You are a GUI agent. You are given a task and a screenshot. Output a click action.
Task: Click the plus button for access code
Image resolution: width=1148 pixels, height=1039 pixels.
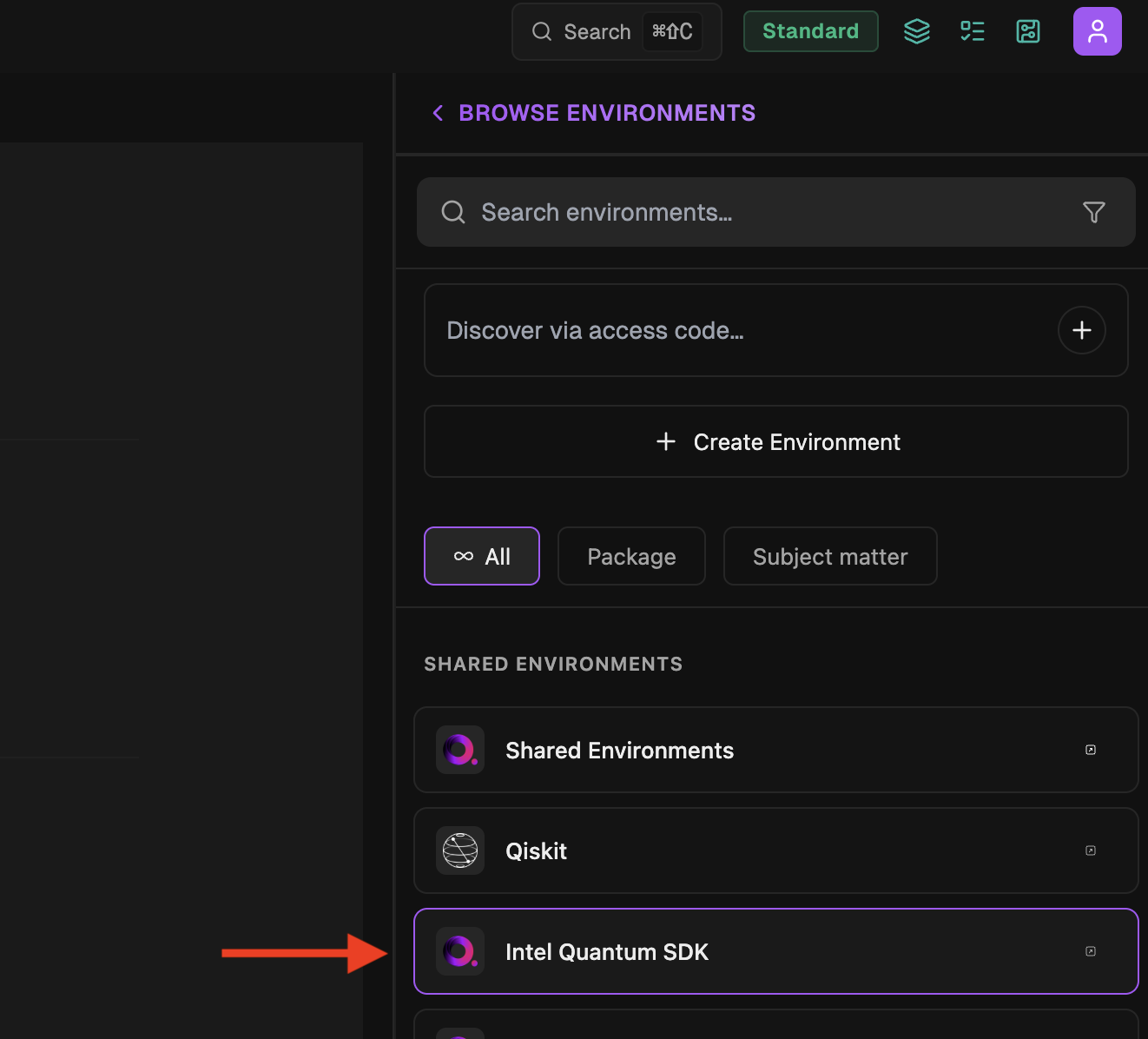click(x=1082, y=330)
